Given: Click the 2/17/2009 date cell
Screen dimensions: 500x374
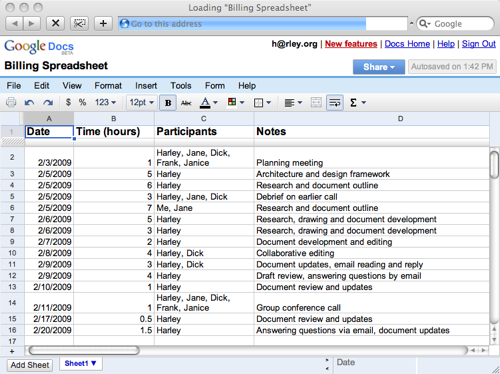Looking at the screenshot, I should (49, 319).
